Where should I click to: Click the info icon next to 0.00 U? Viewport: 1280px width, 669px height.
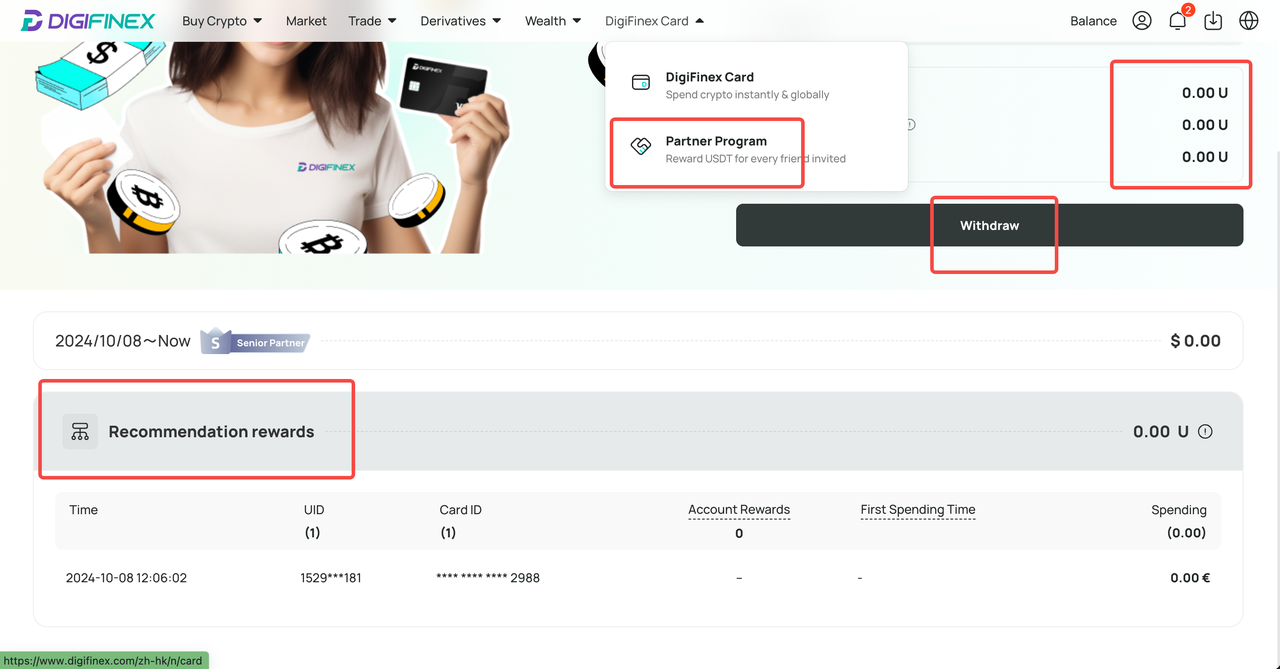[x=1205, y=432]
